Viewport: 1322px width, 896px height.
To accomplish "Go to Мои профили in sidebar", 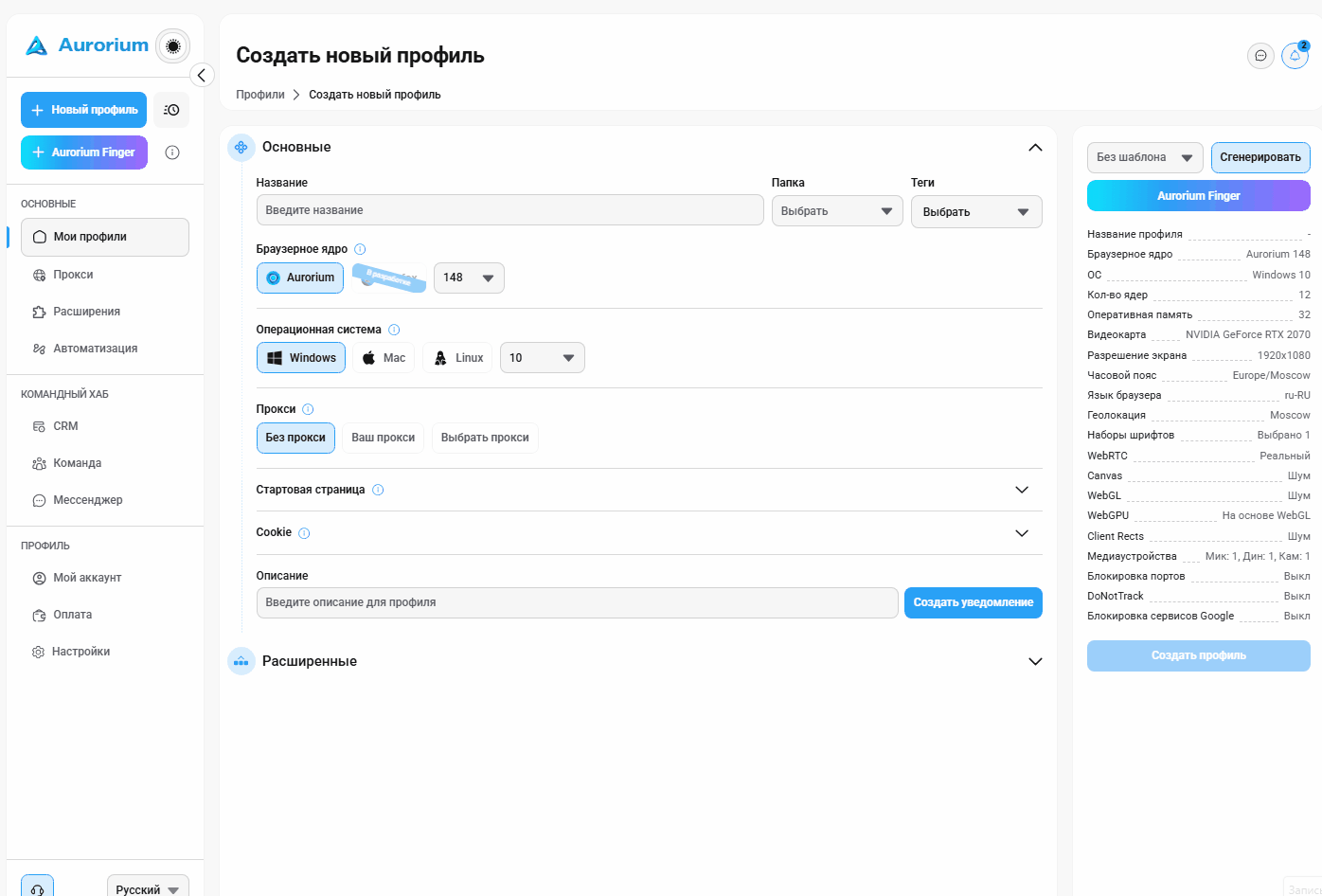I will point(105,237).
